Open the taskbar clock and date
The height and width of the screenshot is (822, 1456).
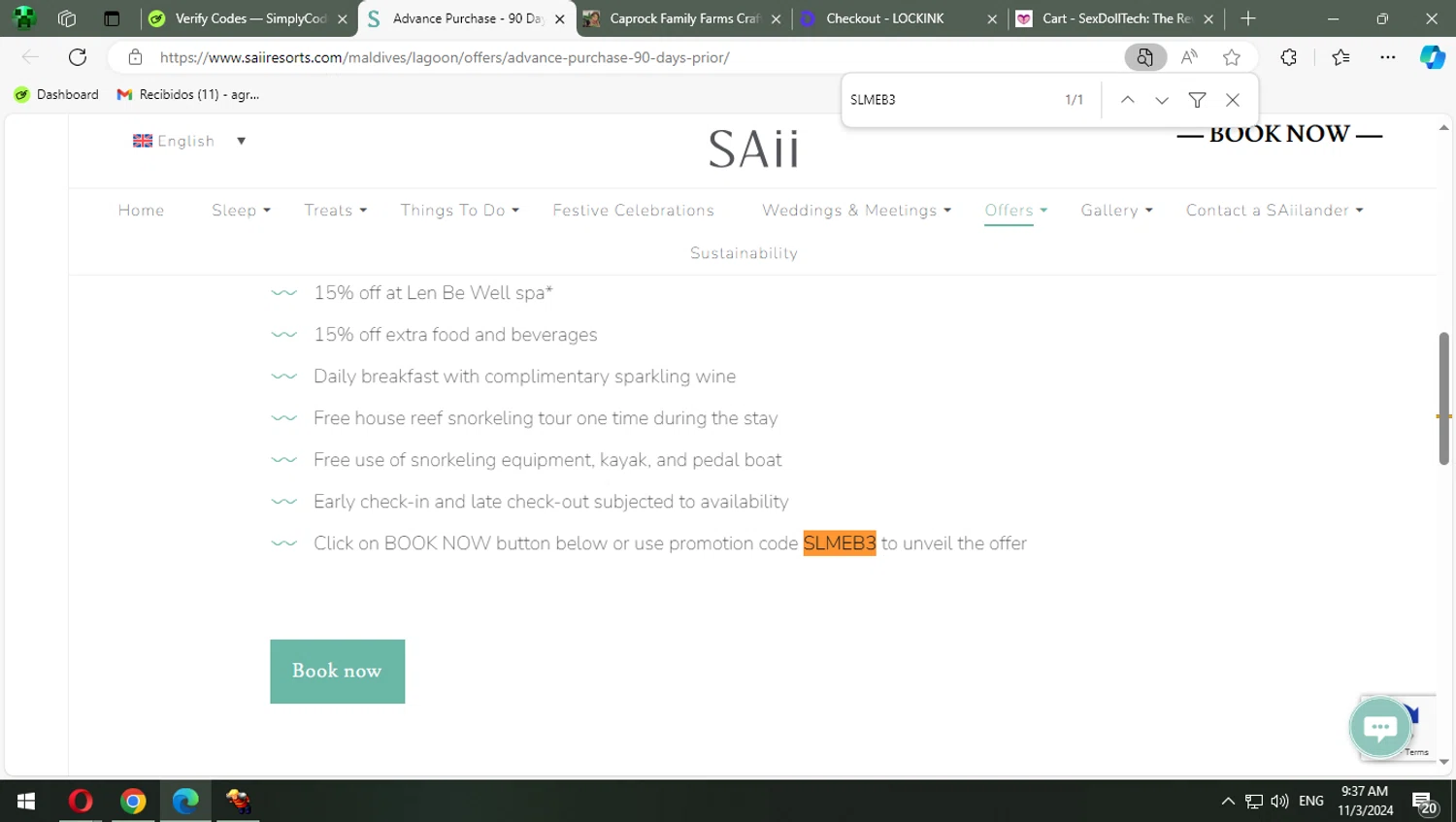[x=1365, y=801]
